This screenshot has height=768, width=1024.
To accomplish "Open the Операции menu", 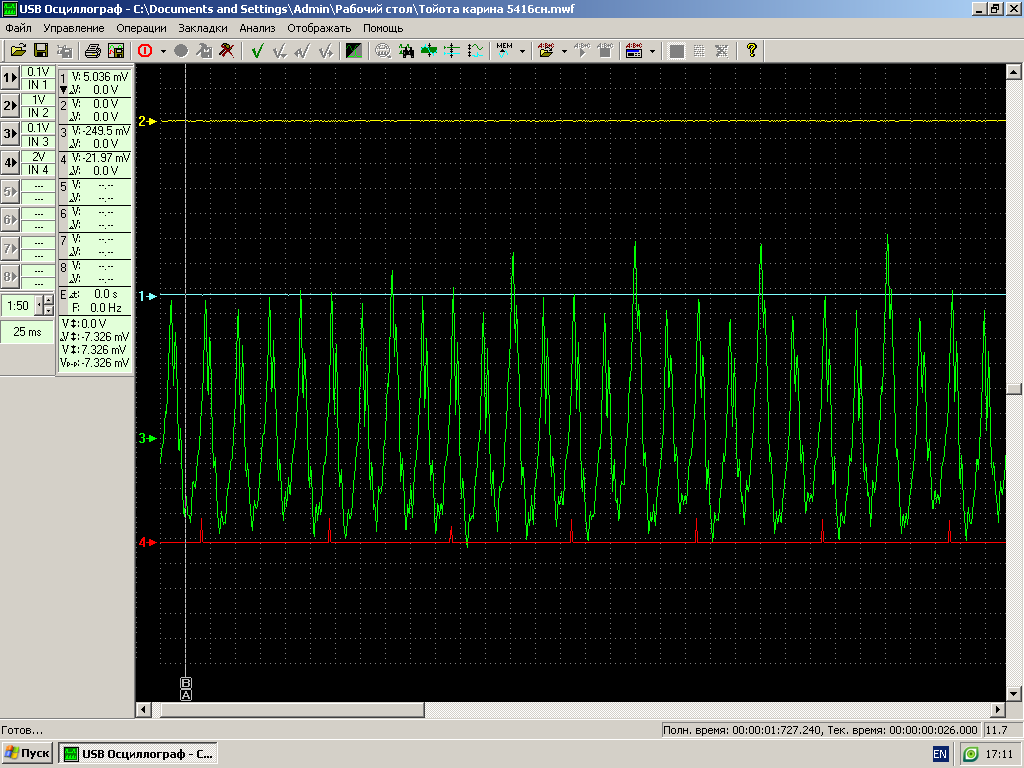I will pyautogui.click(x=141, y=28).
